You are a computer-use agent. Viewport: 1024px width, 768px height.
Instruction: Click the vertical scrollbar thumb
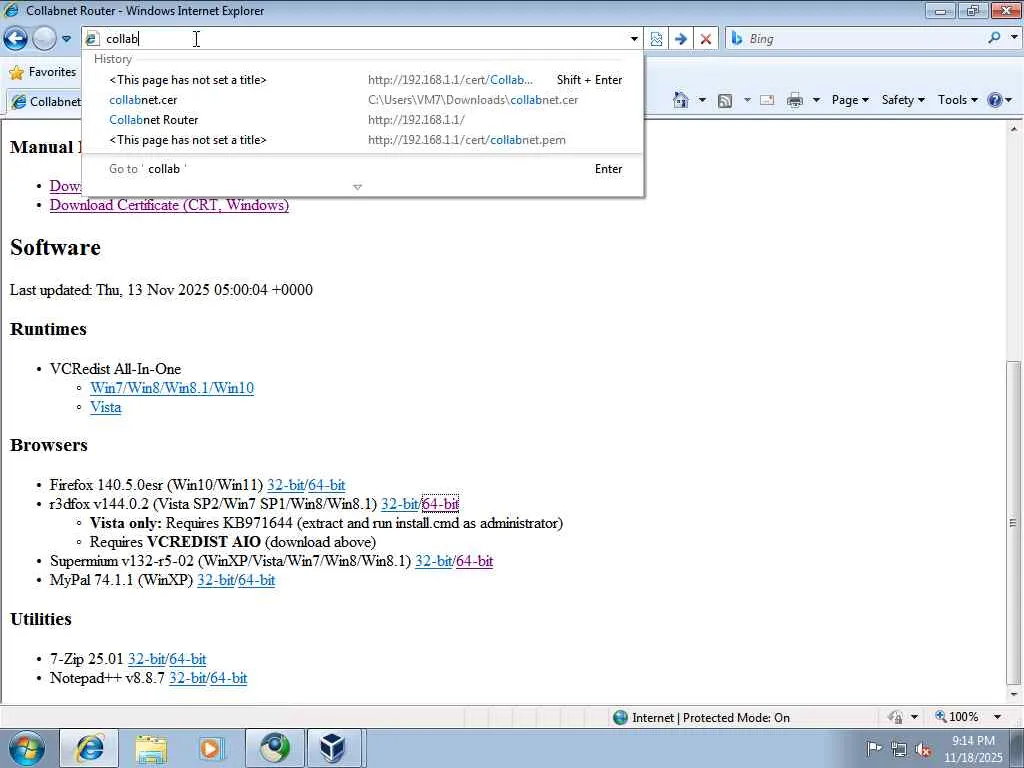[1013, 522]
